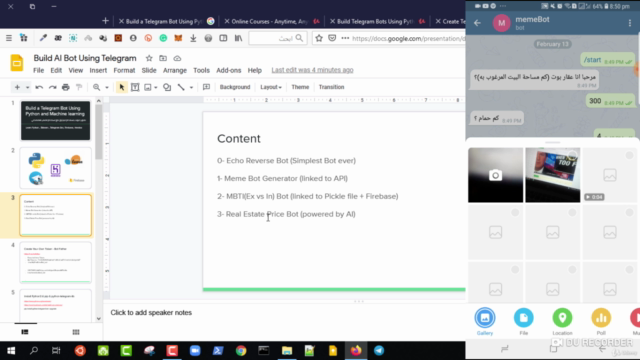Open the File menu
The height and width of the screenshot is (360, 640).
coord(38,70)
